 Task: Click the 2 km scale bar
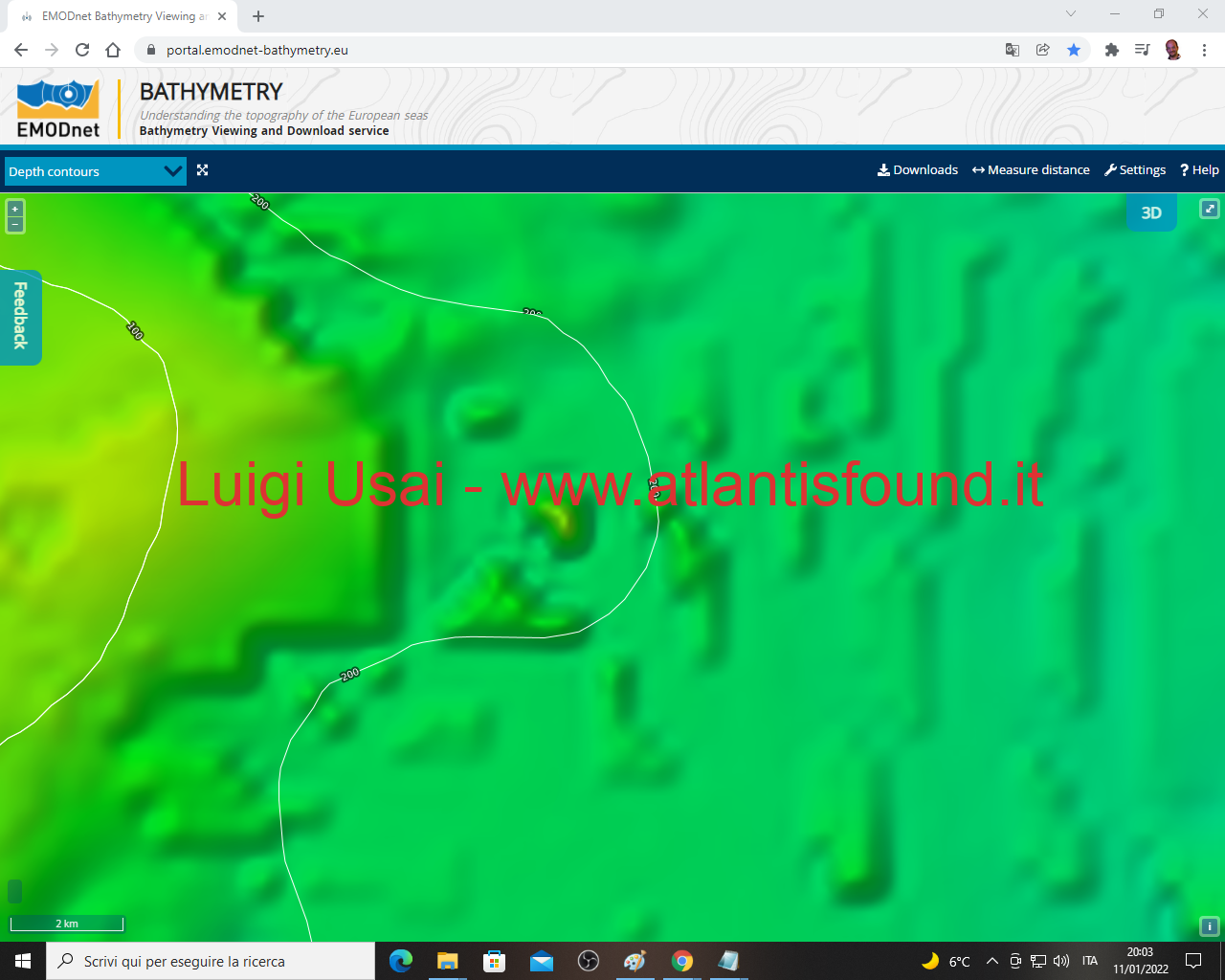tap(67, 924)
